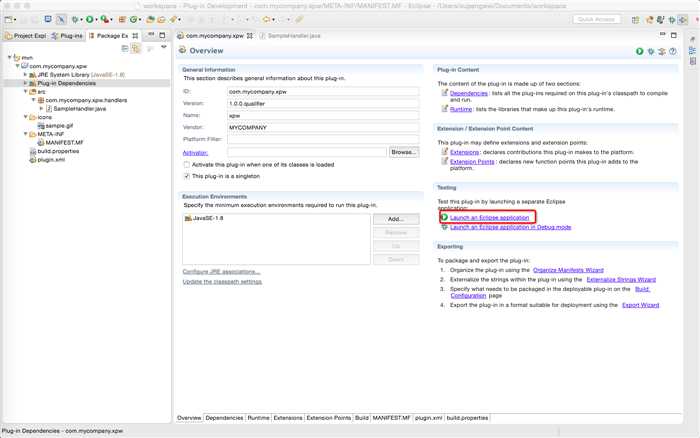This screenshot has height=438, width=700.
Task: Click the New Java Package toolbar icon
Action: coord(122,20)
